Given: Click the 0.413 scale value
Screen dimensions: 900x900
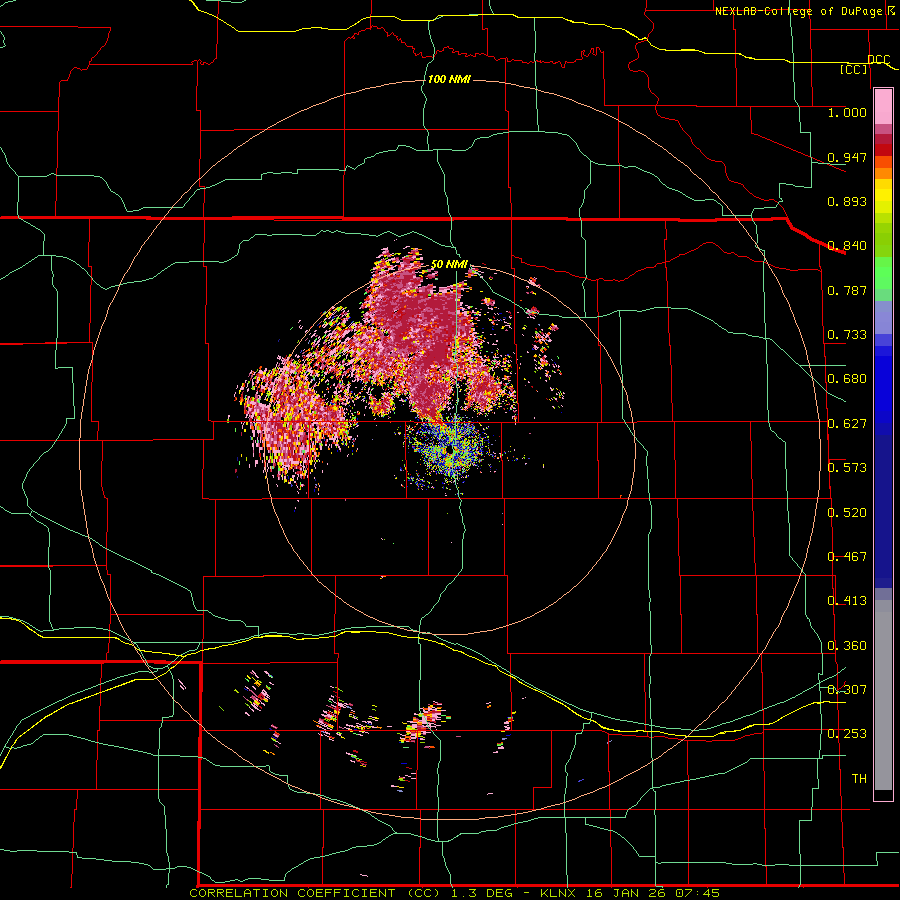Looking at the screenshot, I should click(847, 601).
